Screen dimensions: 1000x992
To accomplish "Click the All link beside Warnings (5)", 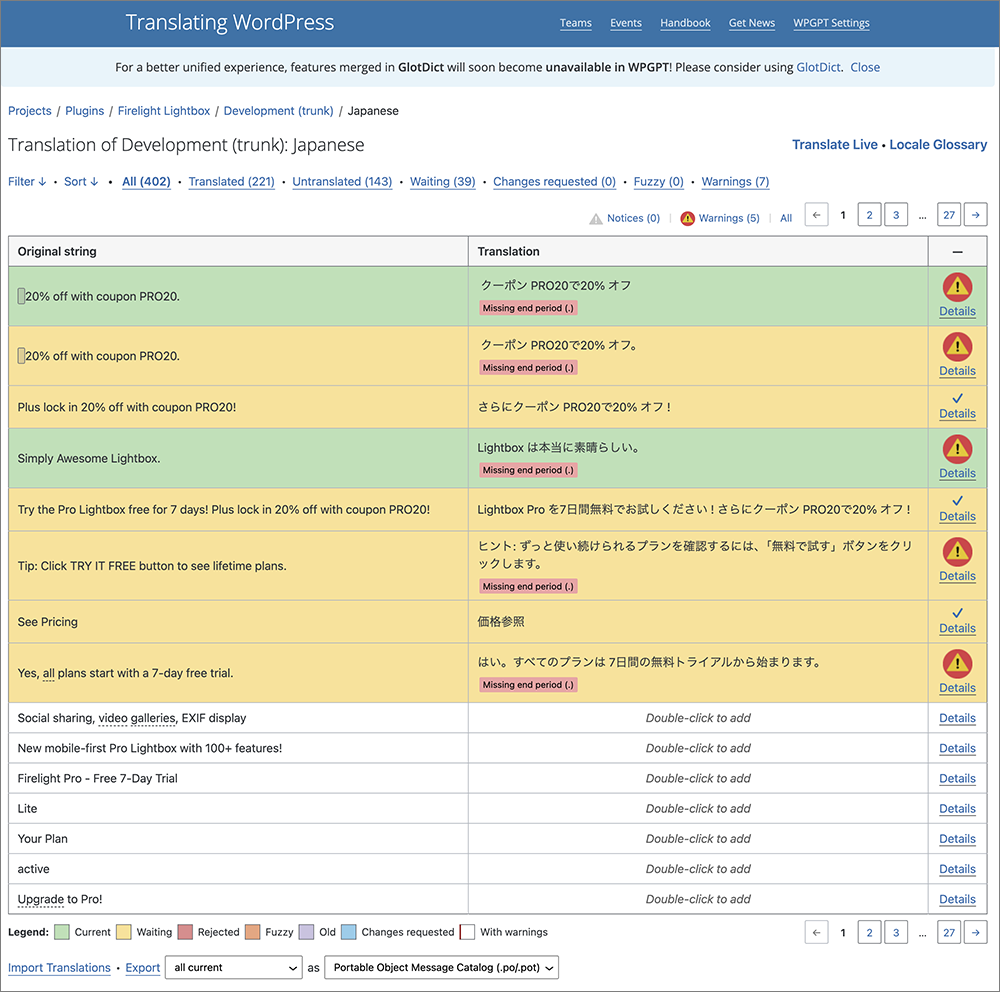I will 786,218.
